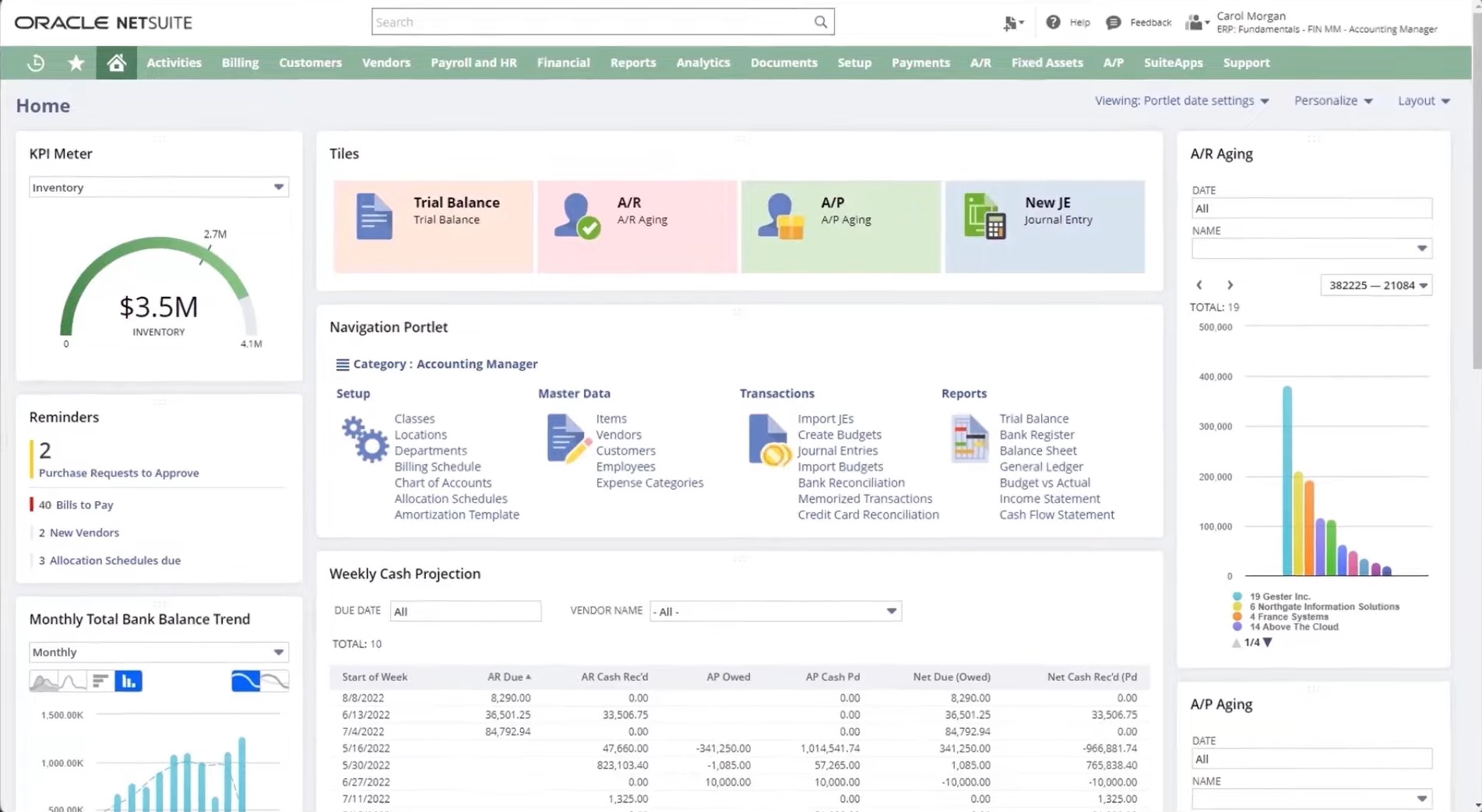Image resolution: width=1482 pixels, height=812 pixels.
Task: Click next page arrow in A/R Aging
Action: 1230,285
